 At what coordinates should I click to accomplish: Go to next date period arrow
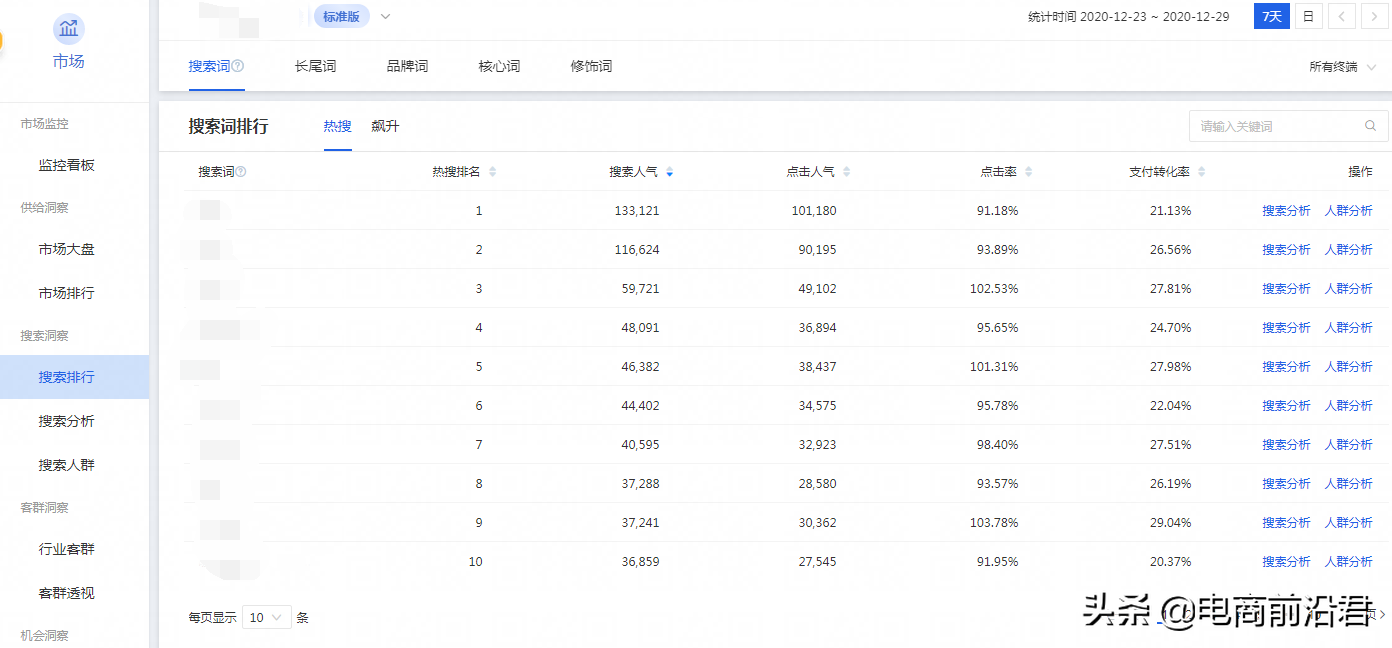coord(1374,17)
